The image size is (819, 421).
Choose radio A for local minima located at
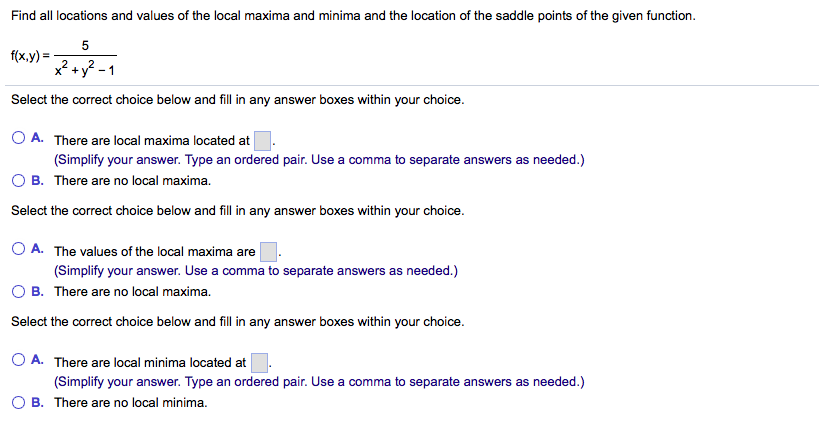pos(18,360)
